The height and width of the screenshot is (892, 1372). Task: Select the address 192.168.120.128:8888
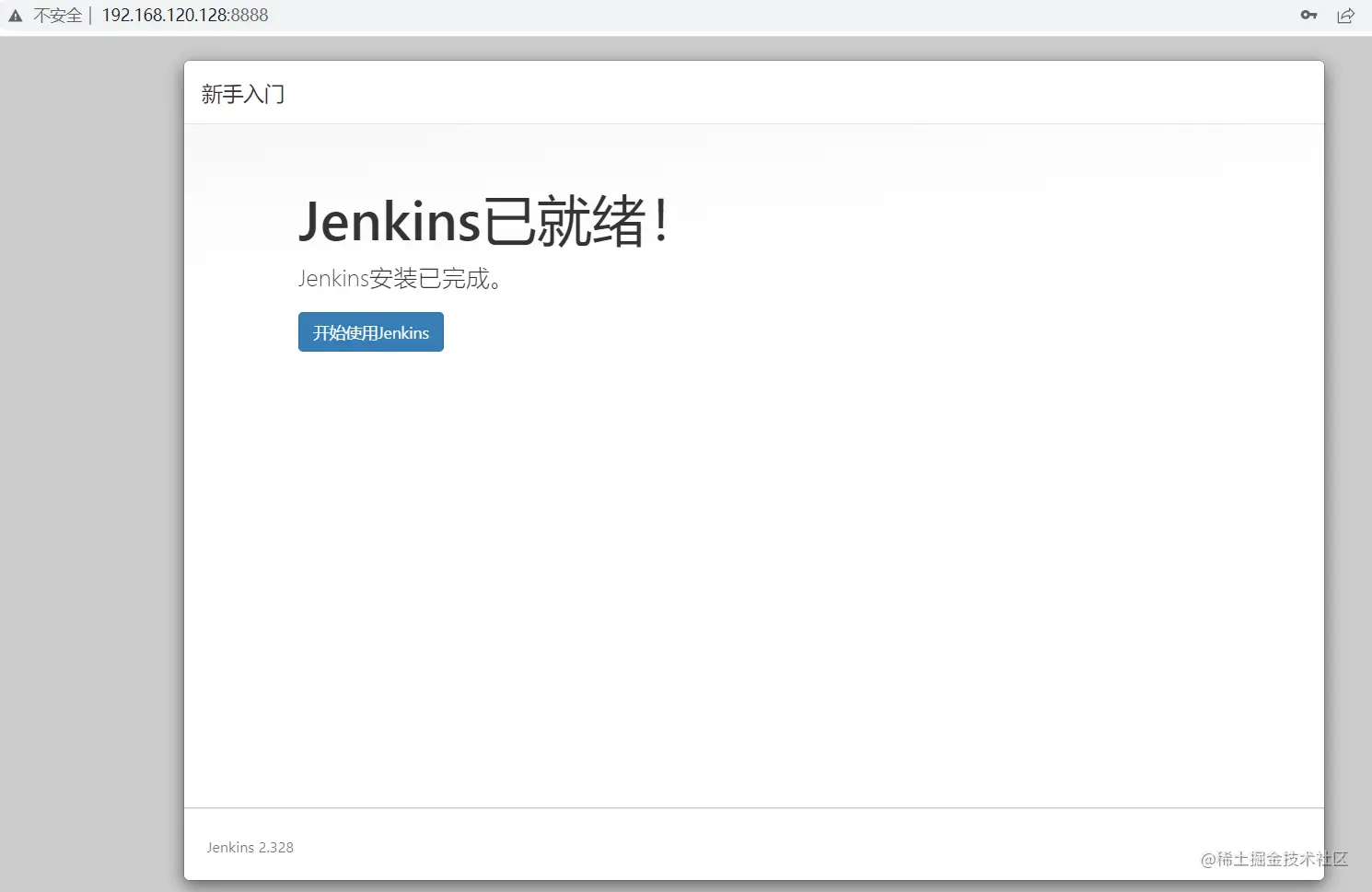(x=185, y=15)
